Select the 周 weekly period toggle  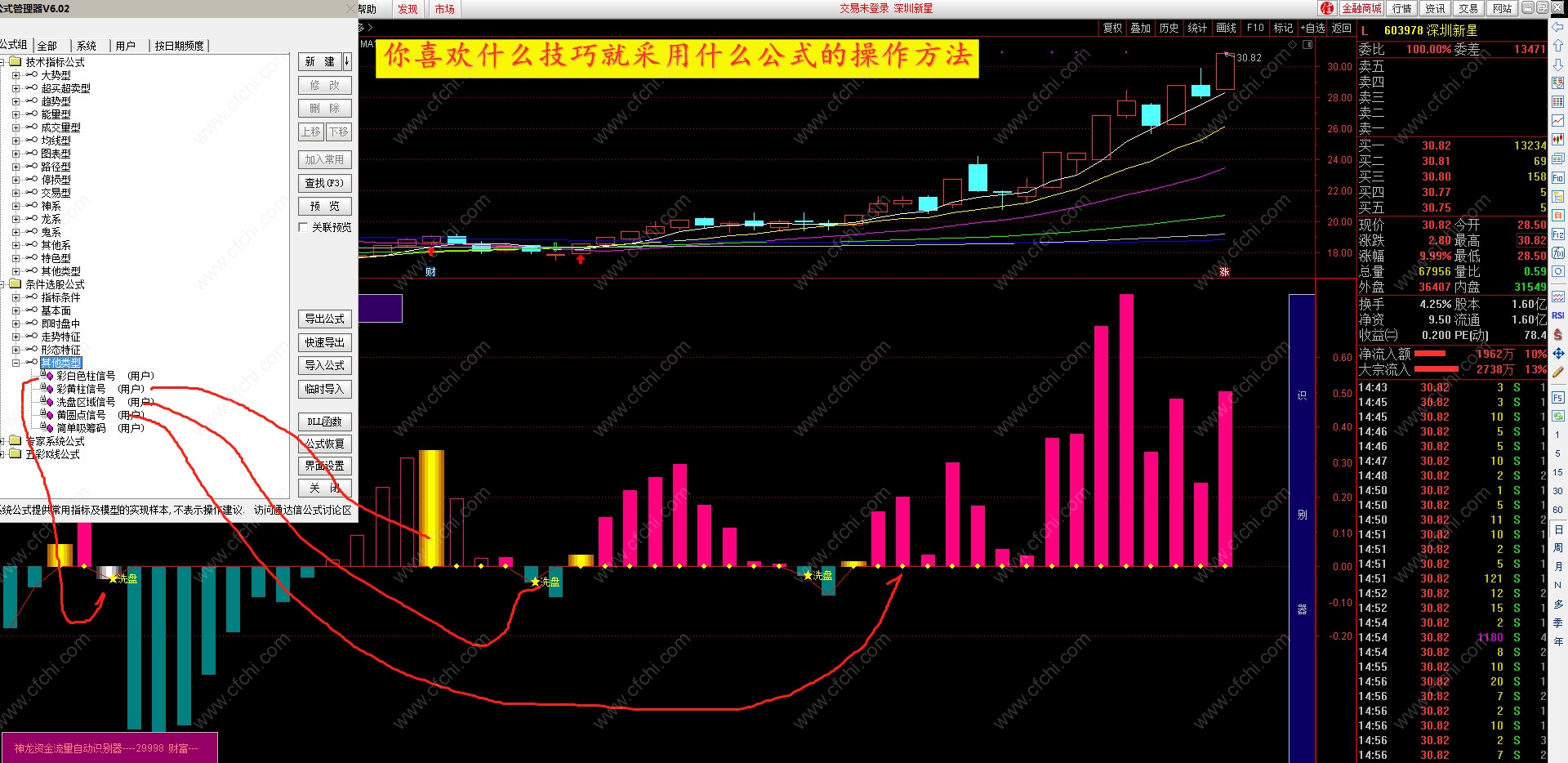[x=1557, y=548]
